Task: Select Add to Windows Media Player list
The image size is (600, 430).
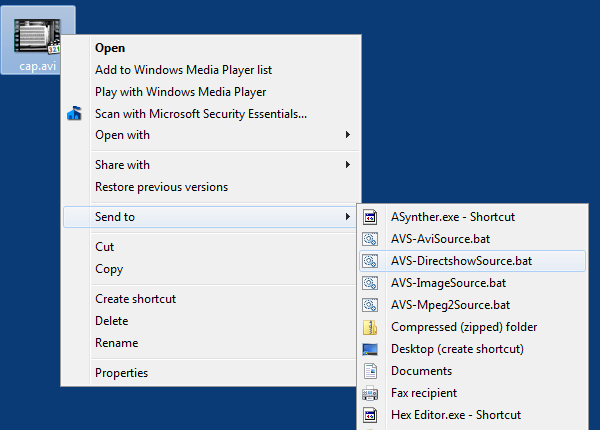Action: coord(183,70)
